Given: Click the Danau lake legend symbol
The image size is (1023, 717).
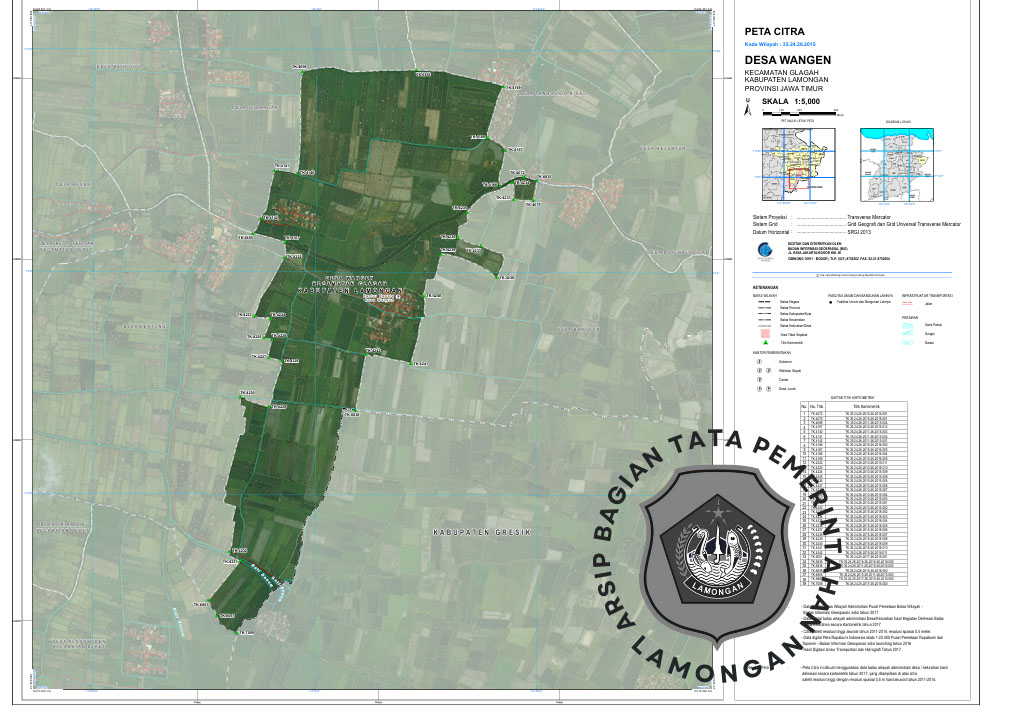Looking at the screenshot, I should pos(908,342).
